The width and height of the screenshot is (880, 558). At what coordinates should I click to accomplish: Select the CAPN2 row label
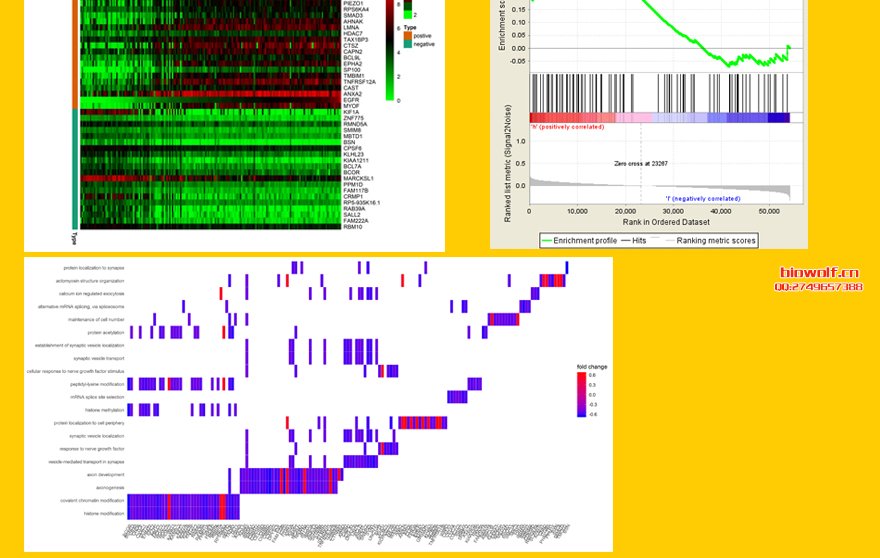[x=353, y=52]
